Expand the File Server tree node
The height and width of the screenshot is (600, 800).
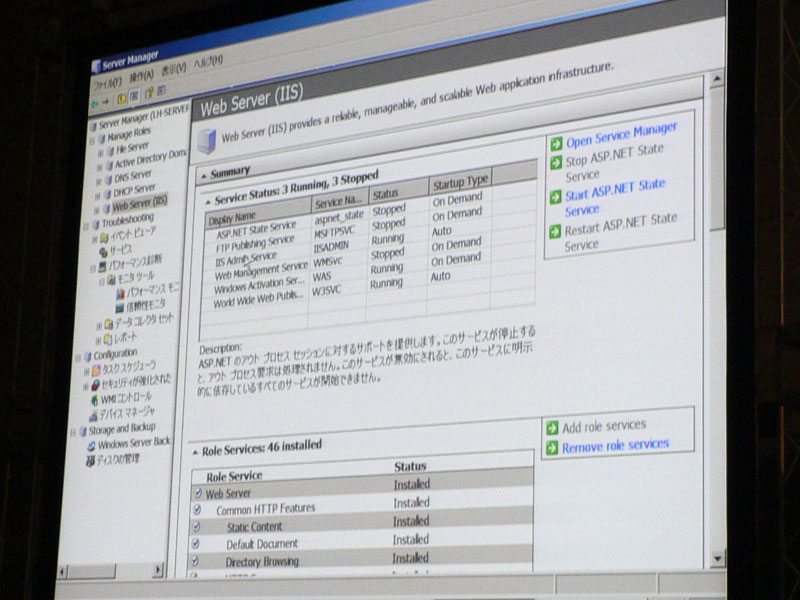(101, 153)
